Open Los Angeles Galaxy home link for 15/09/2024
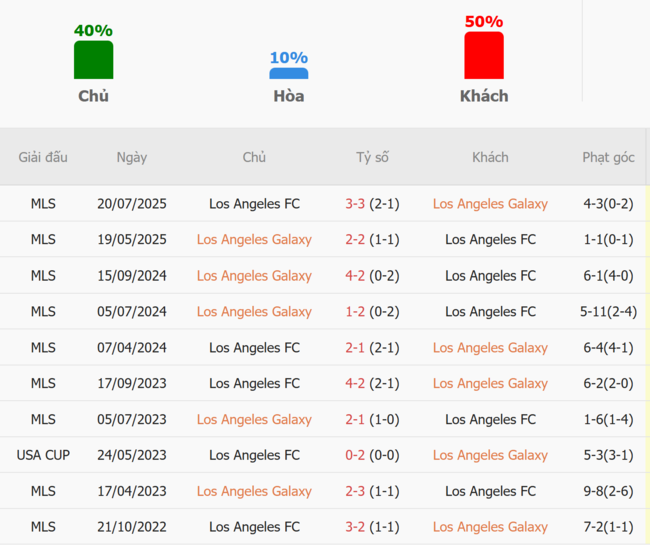Image resolution: width=650 pixels, height=555 pixels. click(254, 276)
